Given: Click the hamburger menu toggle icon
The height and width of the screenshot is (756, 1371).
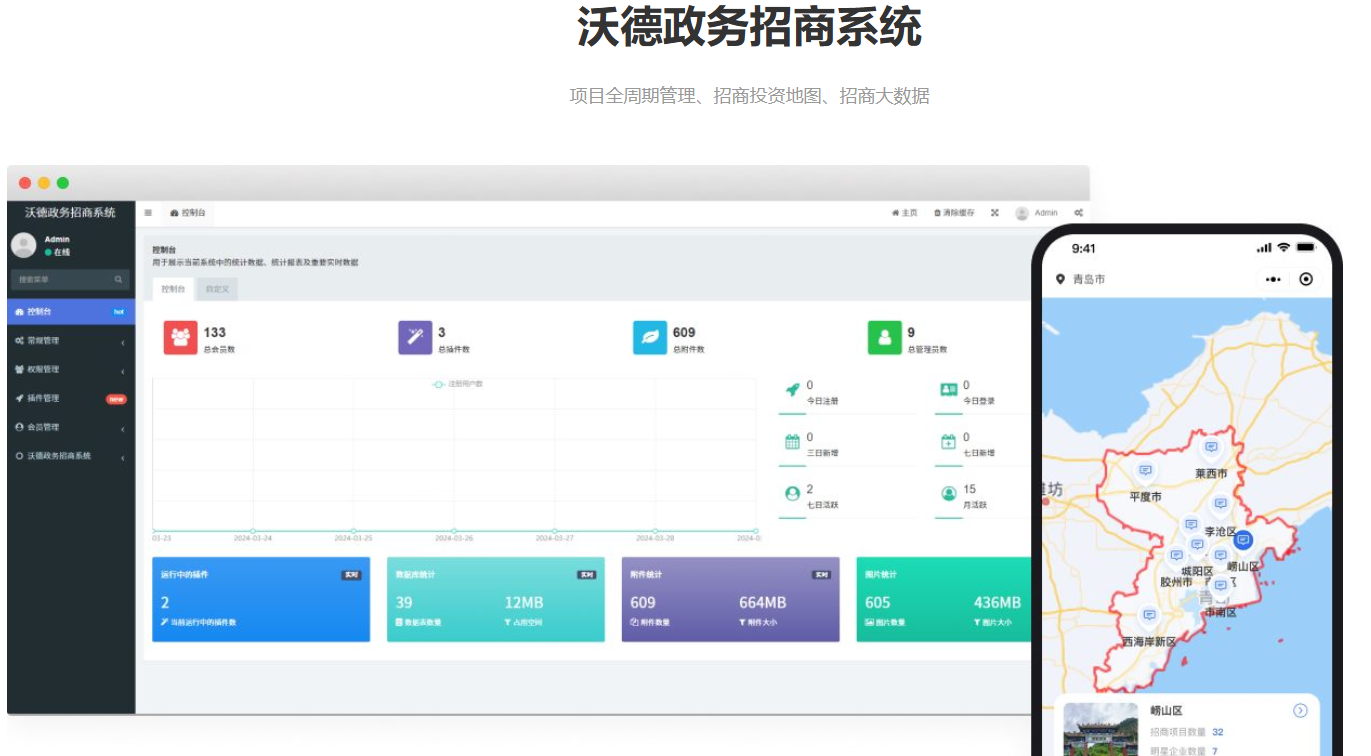Looking at the screenshot, I should coord(148,213).
